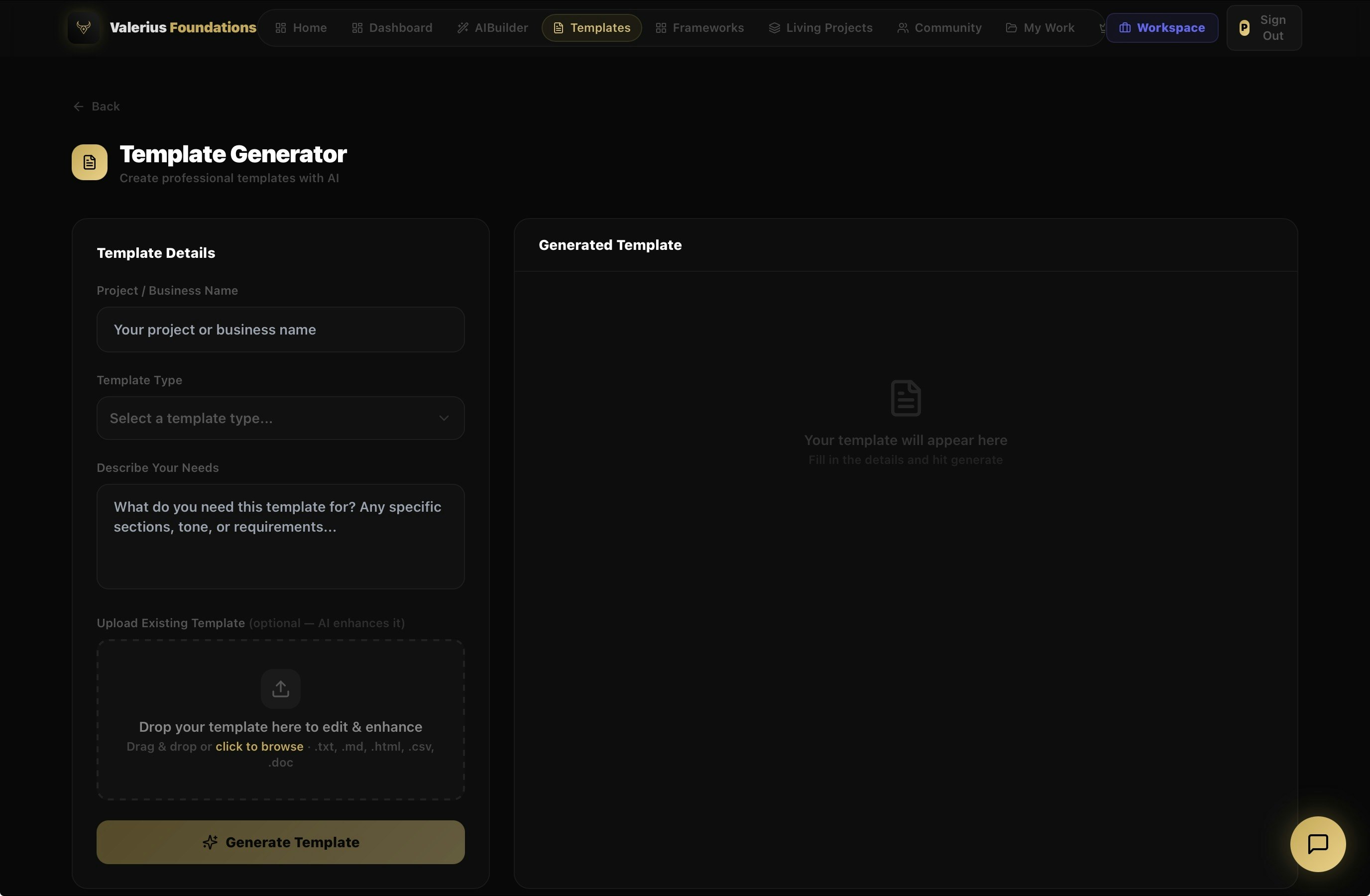Click the Back arrow icon
Screen dimensions: 1370x896
(78, 107)
